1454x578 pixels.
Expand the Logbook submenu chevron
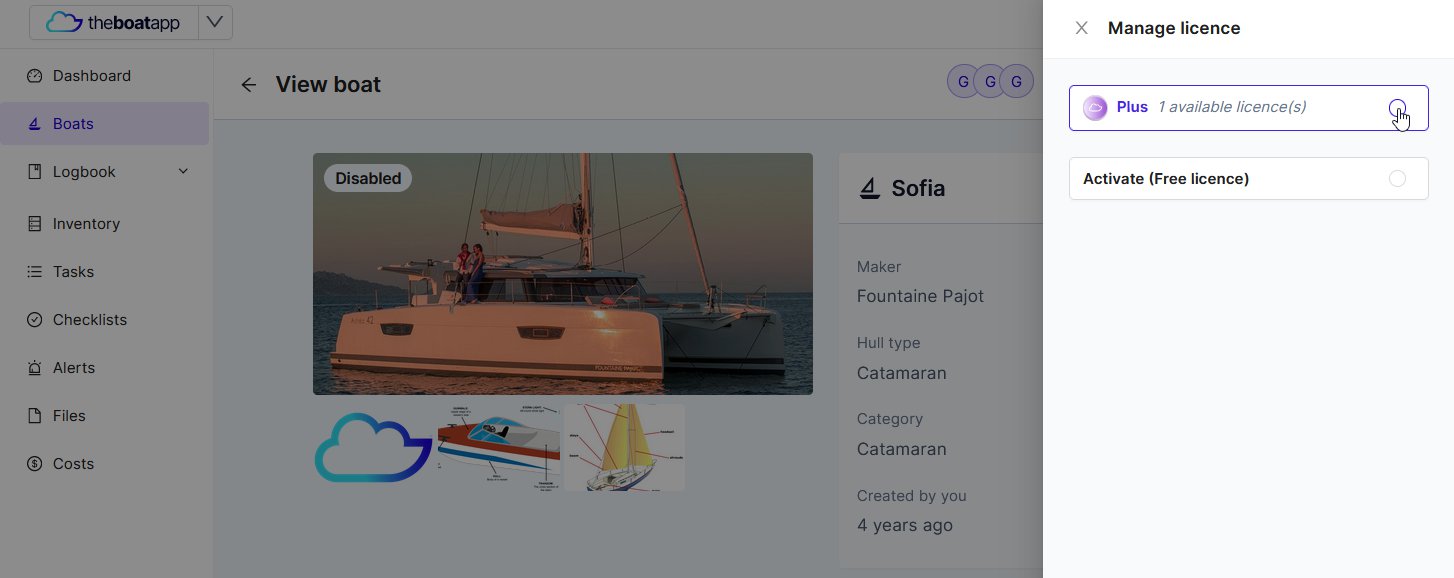click(183, 172)
